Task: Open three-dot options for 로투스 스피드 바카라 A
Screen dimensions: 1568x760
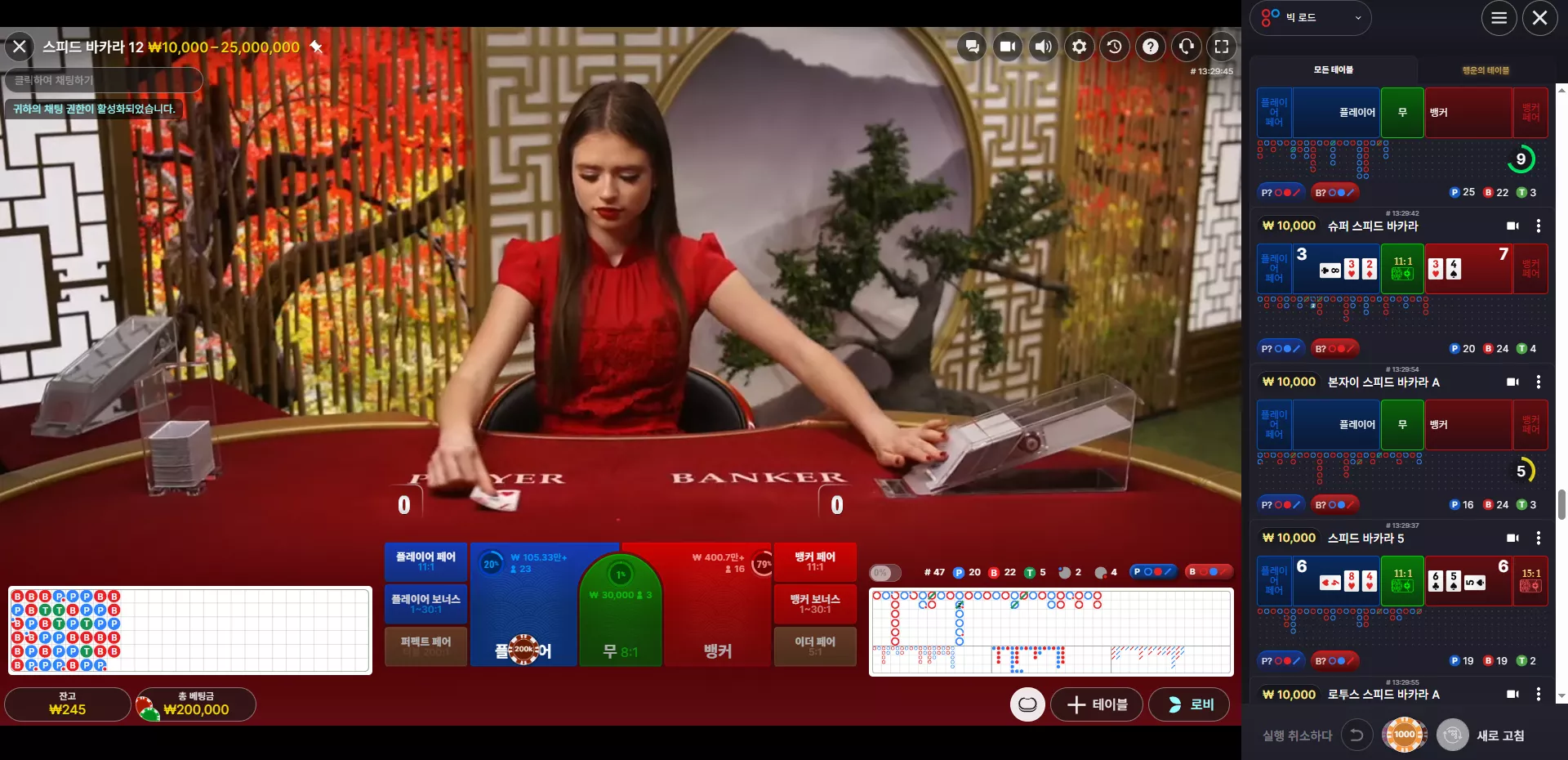Action: point(1539,694)
